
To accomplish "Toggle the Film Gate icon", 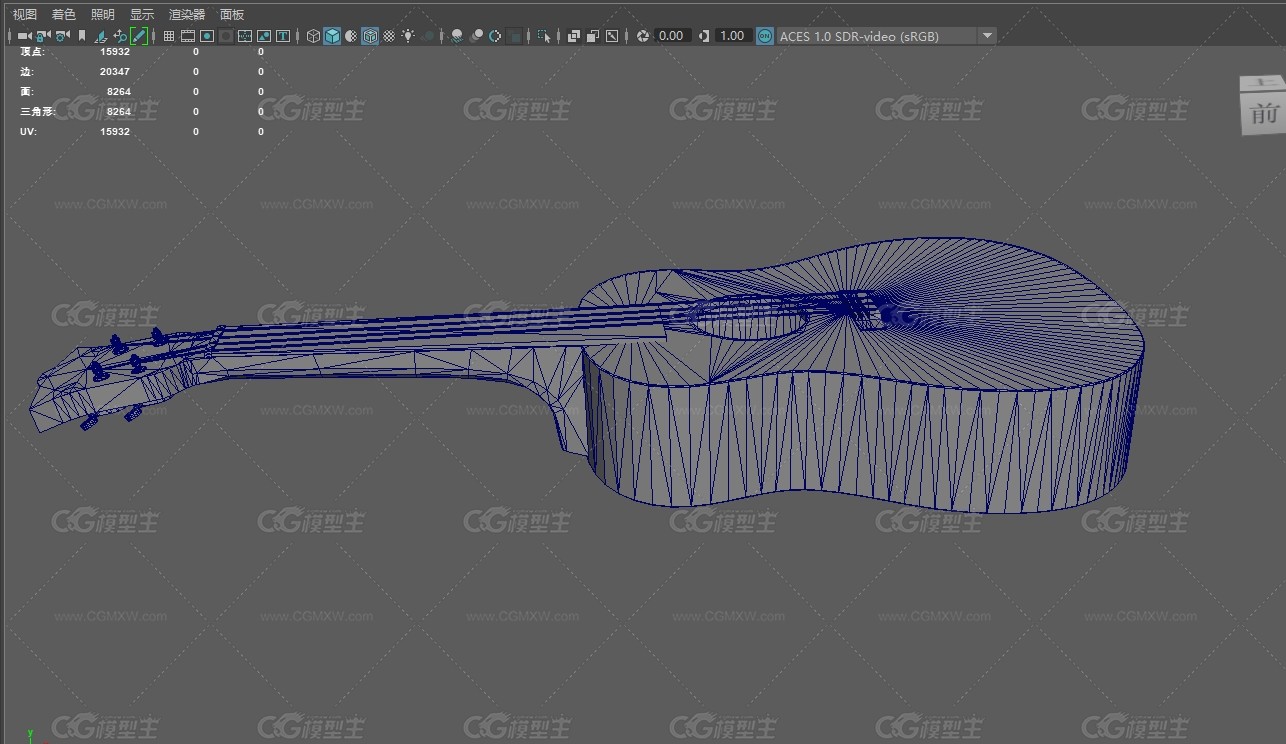I will click(x=187, y=35).
